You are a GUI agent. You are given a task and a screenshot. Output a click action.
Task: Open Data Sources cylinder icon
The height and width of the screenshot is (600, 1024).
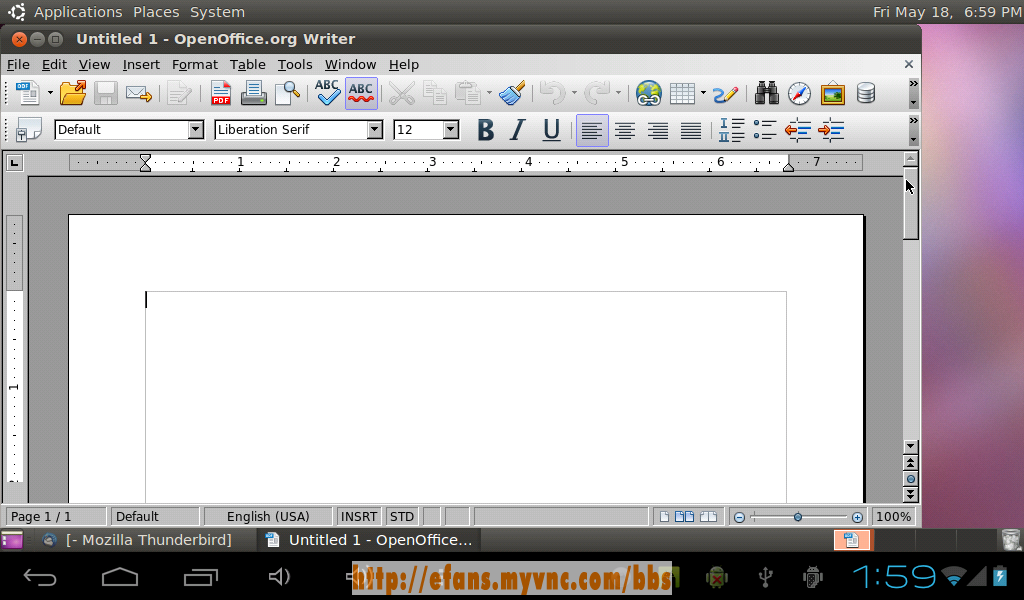866,93
